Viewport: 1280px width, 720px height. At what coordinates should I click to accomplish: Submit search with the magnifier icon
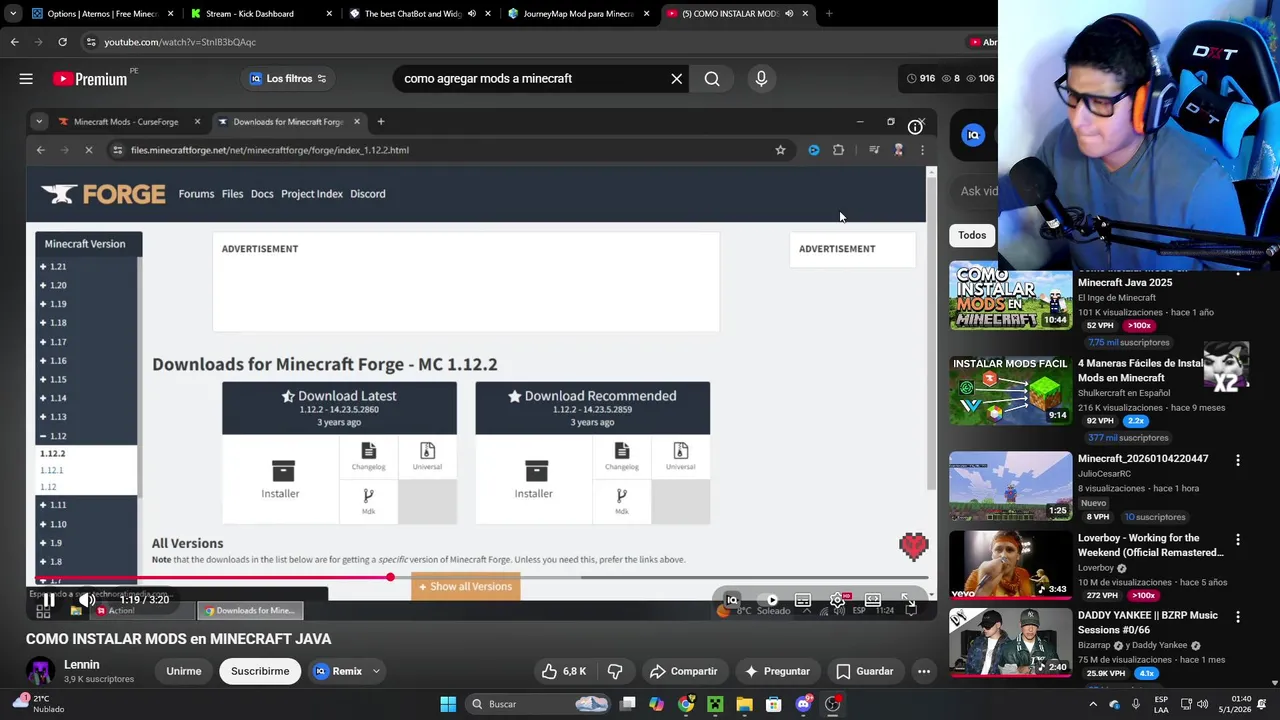click(712, 79)
